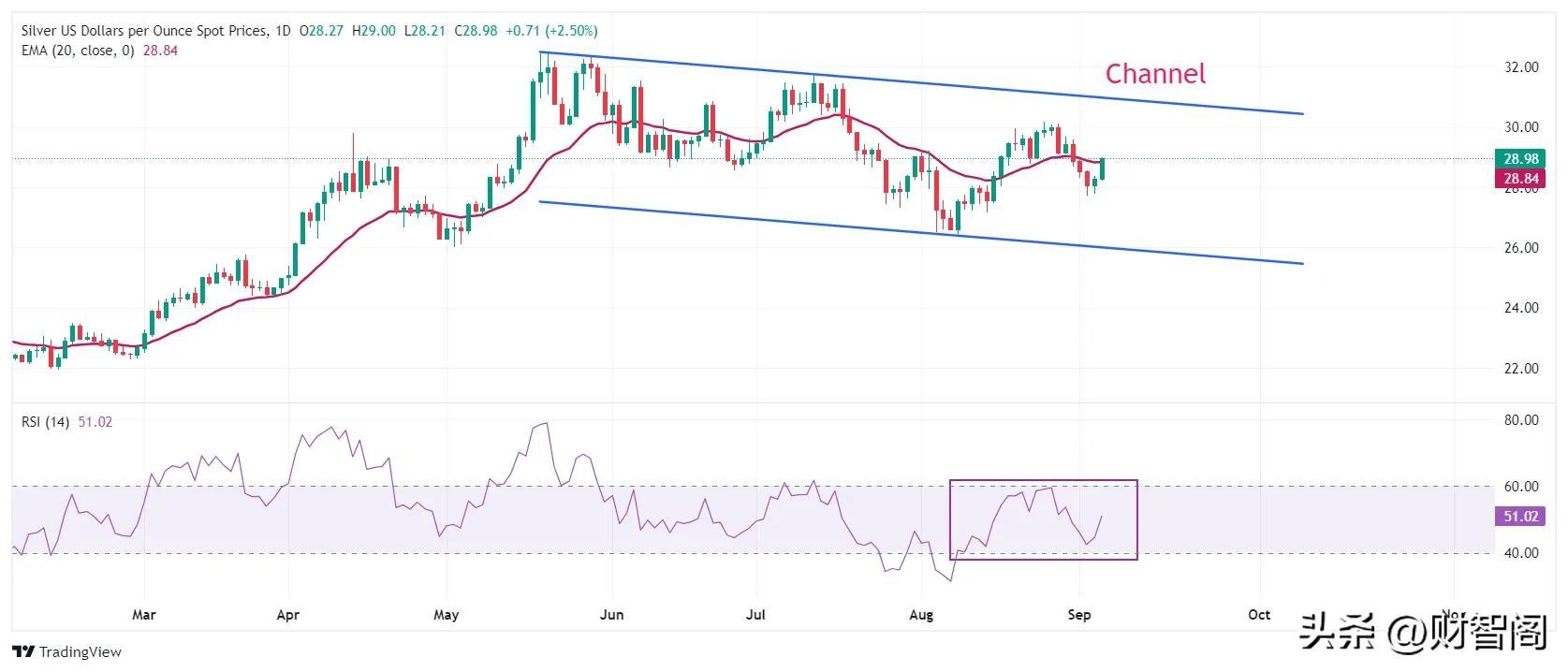Click the last green candlestick in September

click(1103, 169)
